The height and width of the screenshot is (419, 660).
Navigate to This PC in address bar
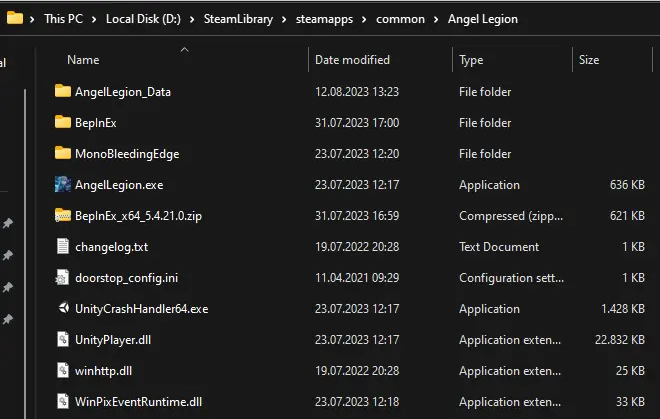coord(64,19)
